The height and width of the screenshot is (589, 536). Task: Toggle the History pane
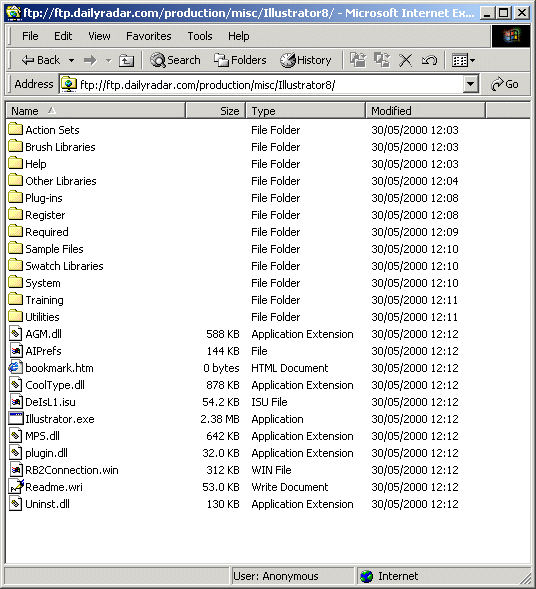306,60
